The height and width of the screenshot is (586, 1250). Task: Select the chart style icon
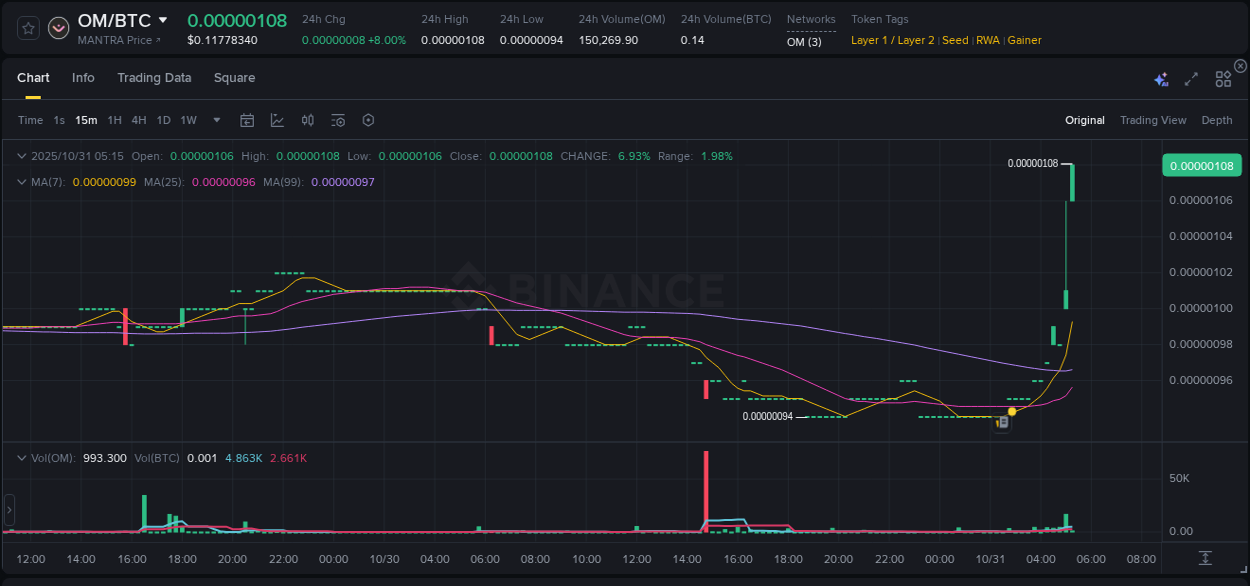[x=277, y=120]
